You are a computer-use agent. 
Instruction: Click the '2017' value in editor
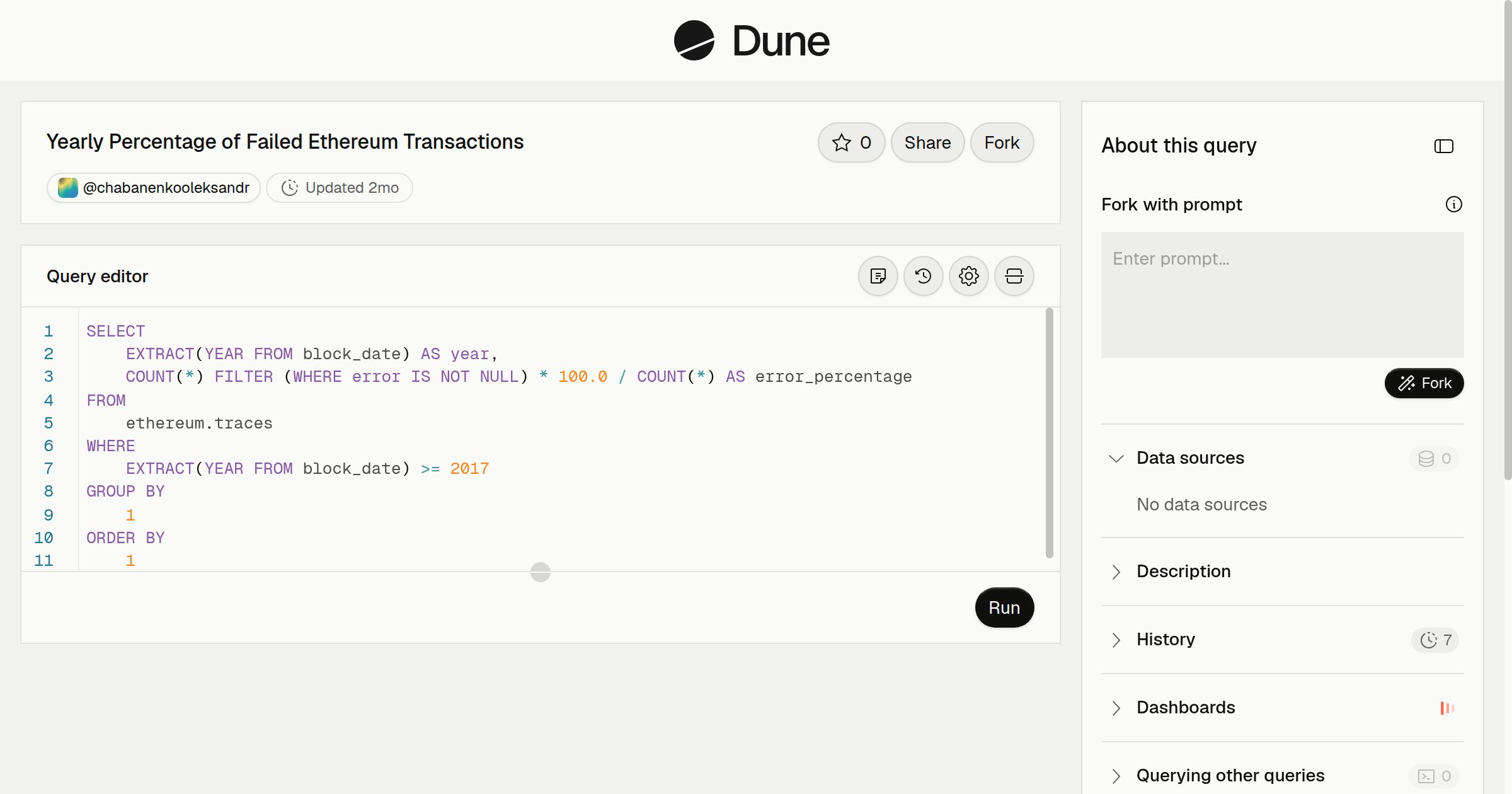(x=469, y=469)
